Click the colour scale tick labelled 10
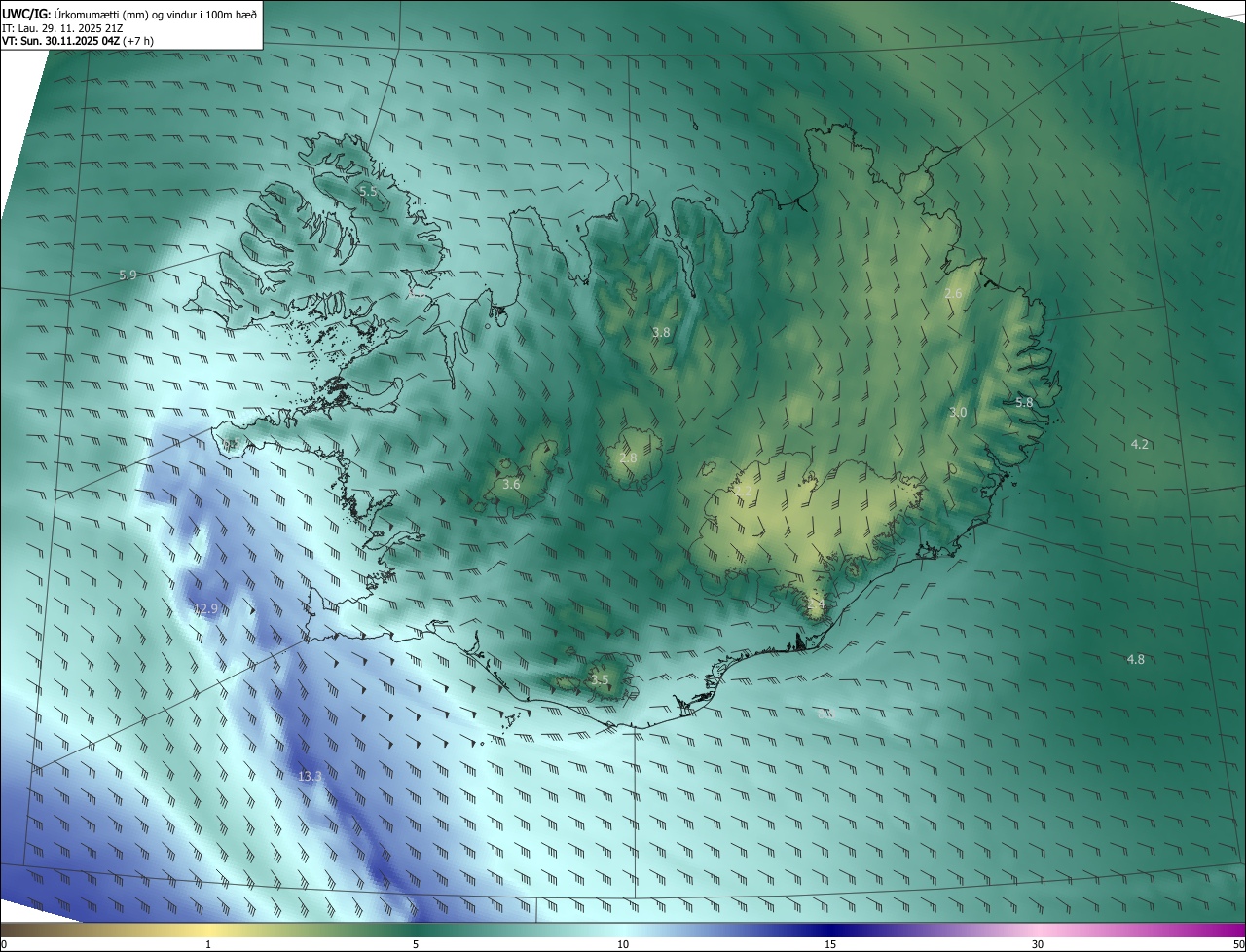This screenshot has height=952, width=1246. pos(623,944)
